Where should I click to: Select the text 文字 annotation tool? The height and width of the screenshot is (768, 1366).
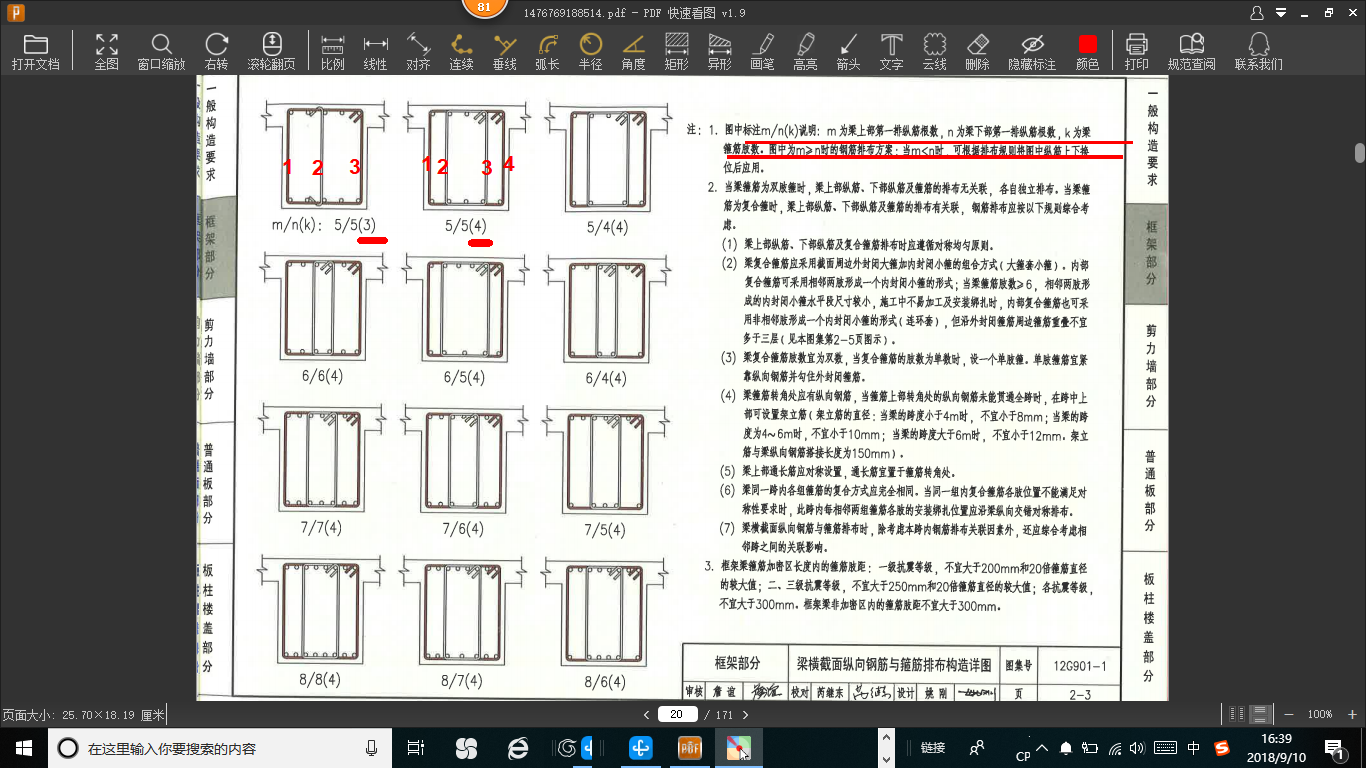point(891,51)
